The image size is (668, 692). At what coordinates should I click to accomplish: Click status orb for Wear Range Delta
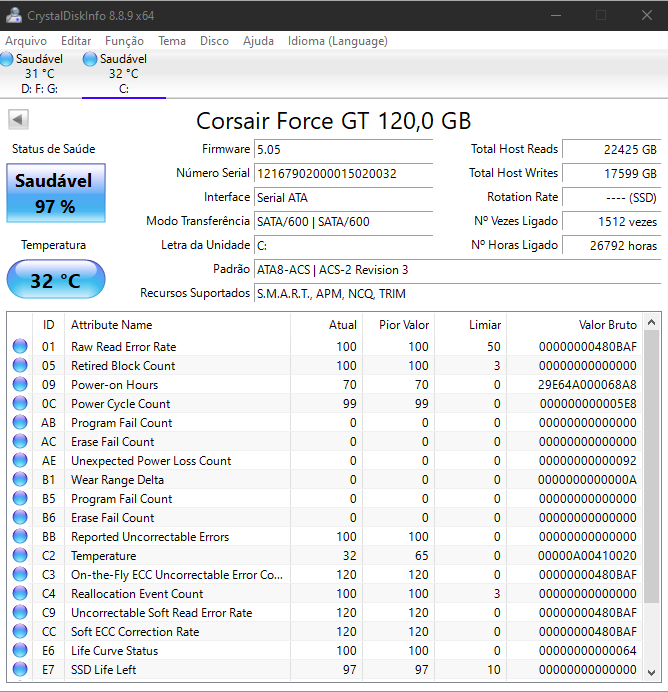click(20, 479)
